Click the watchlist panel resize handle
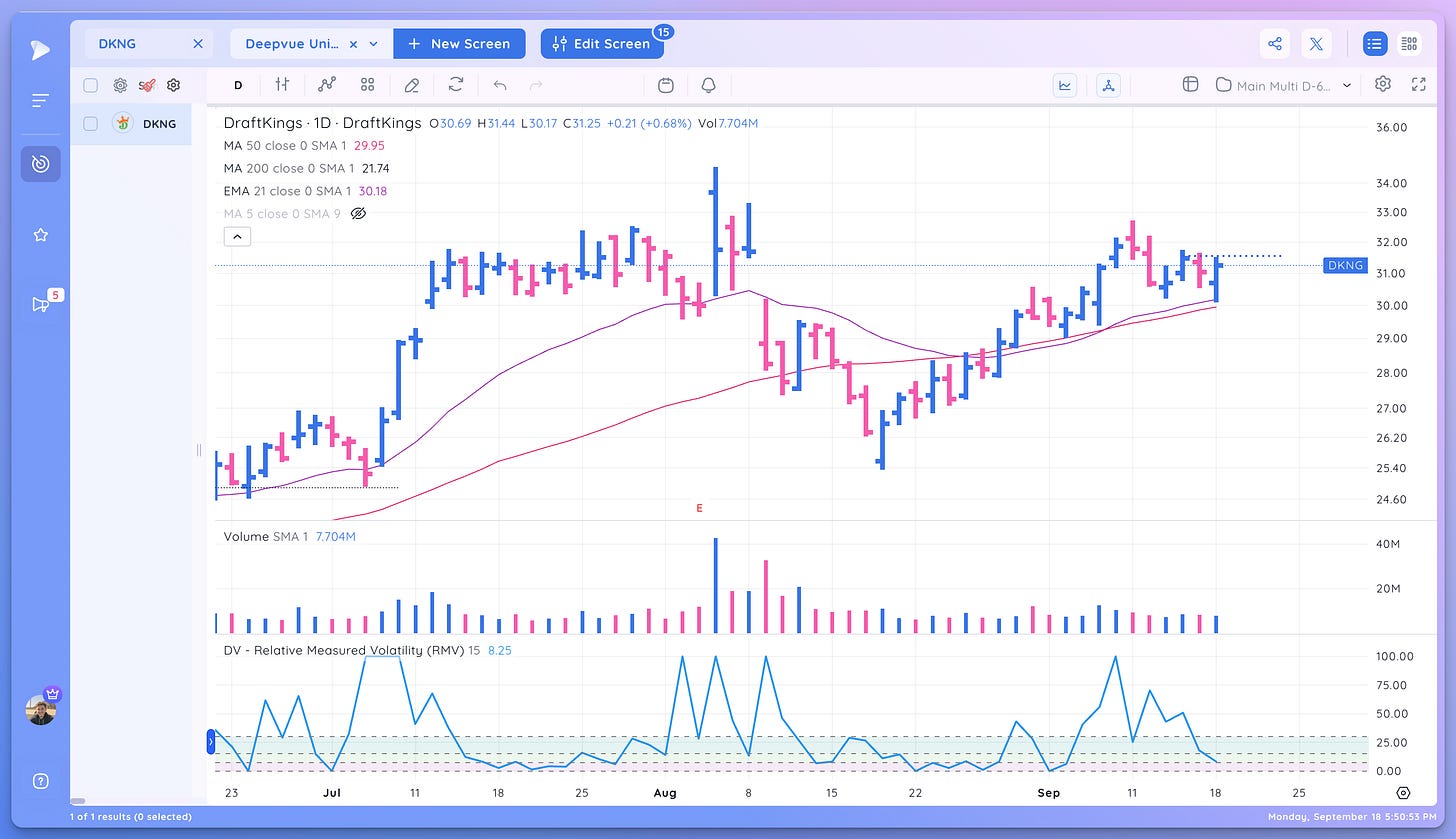The image size is (1456, 839). [x=198, y=450]
